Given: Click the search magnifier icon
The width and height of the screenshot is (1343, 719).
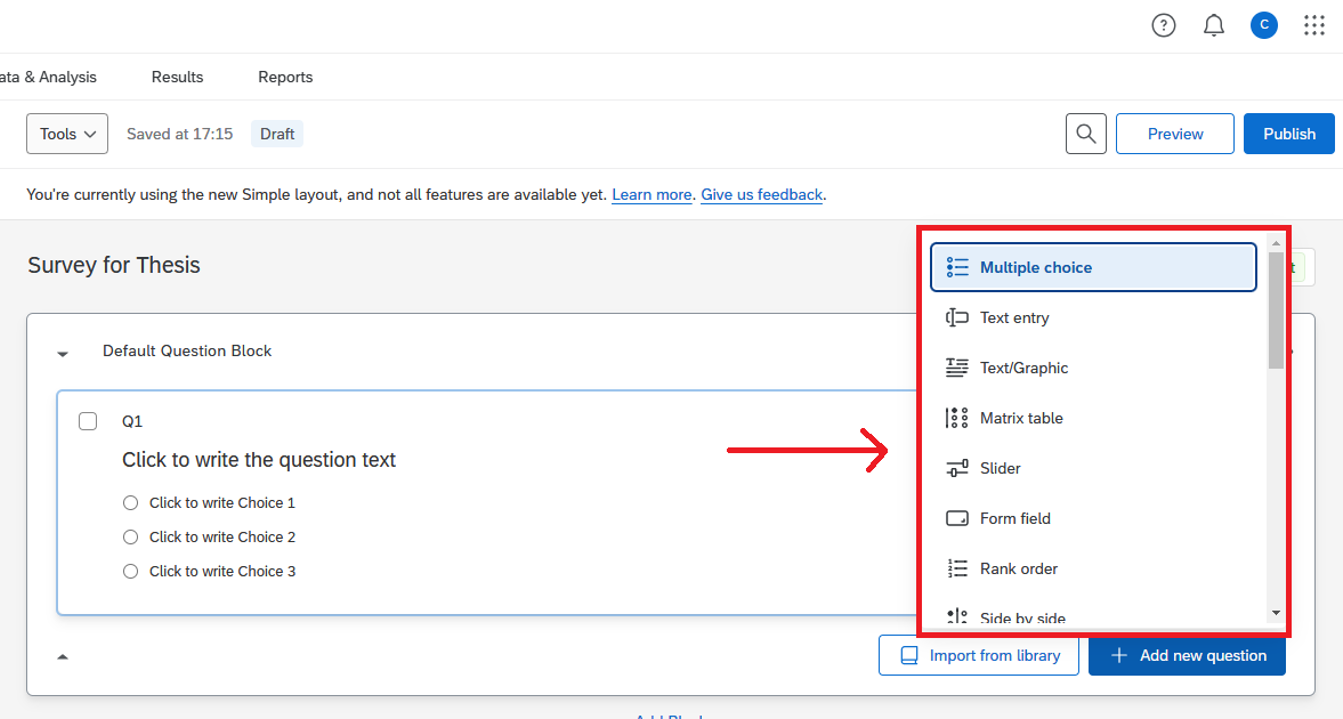Looking at the screenshot, I should (x=1086, y=134).
